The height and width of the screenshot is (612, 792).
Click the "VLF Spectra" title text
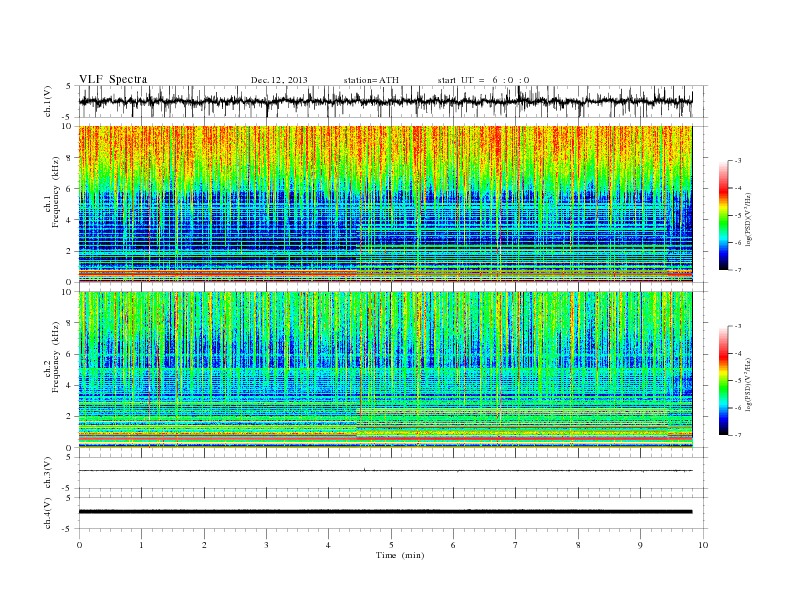point(113,79)
